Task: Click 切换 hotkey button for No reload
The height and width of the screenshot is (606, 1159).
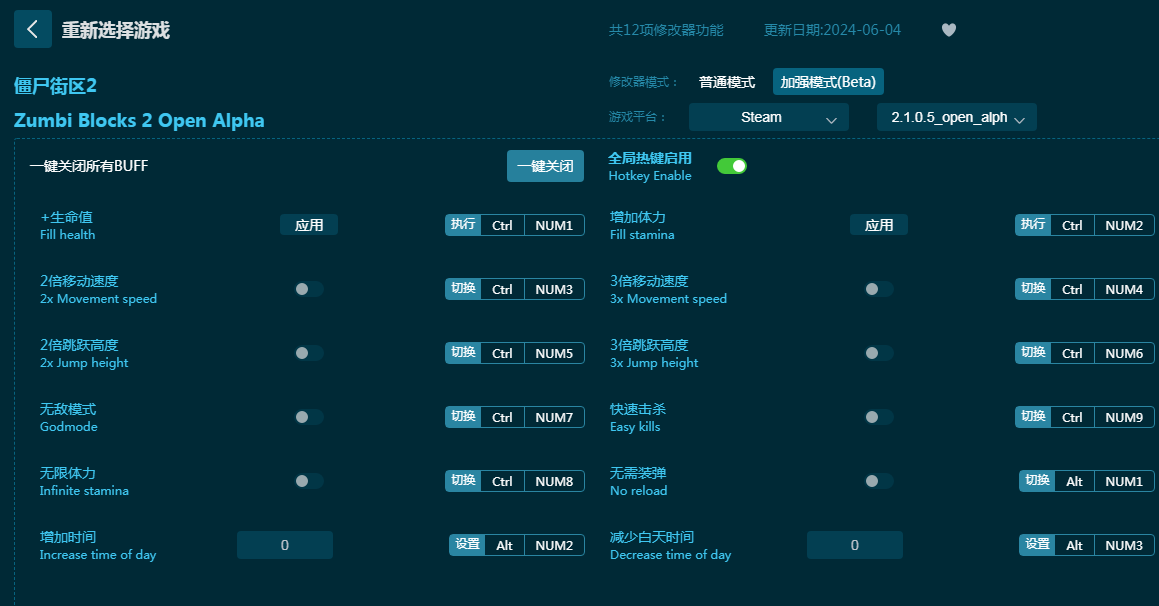Action: pyautogui.click(x=1037, y=481)
